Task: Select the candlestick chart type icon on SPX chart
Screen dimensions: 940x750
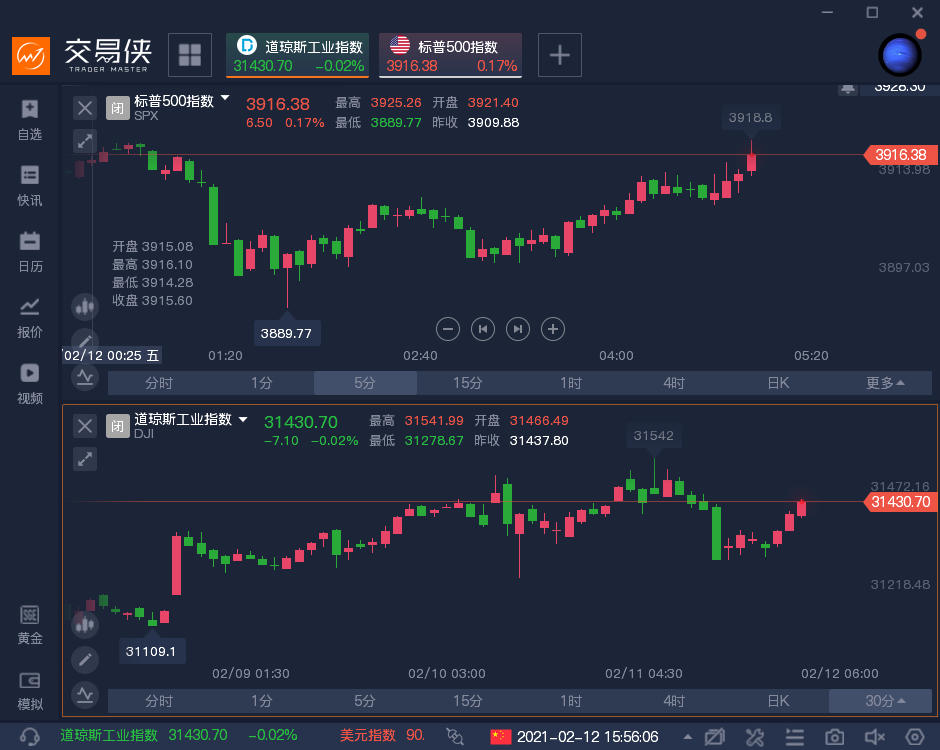Action: pyautogui.click(x=85, y=307)
